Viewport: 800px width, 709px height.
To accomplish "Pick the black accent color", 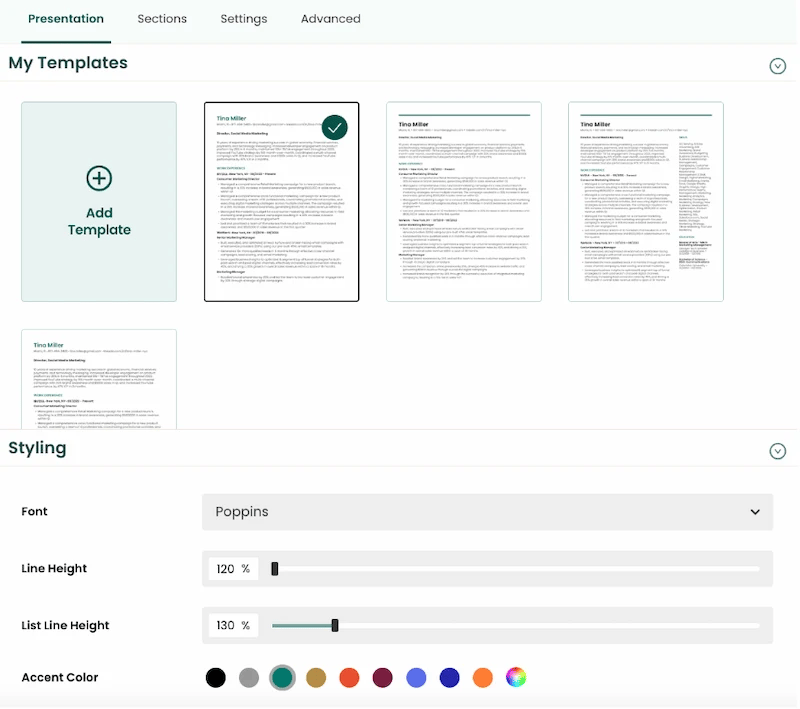I will coord(215,678).
